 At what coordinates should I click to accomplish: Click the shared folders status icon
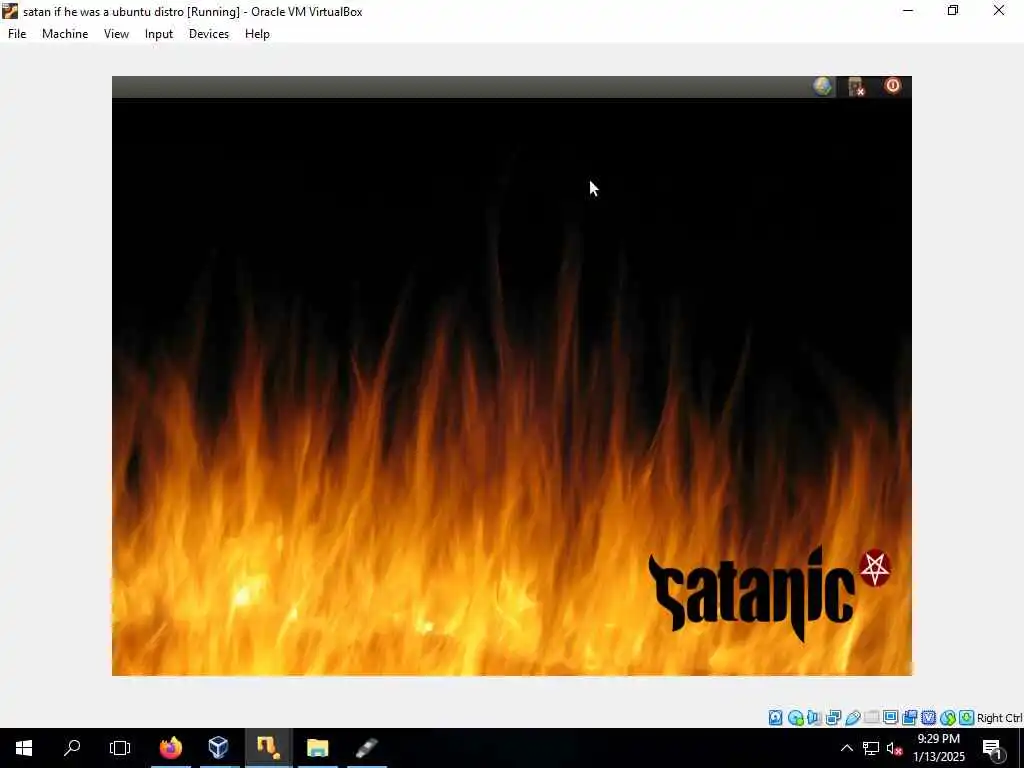coord(872,718)
